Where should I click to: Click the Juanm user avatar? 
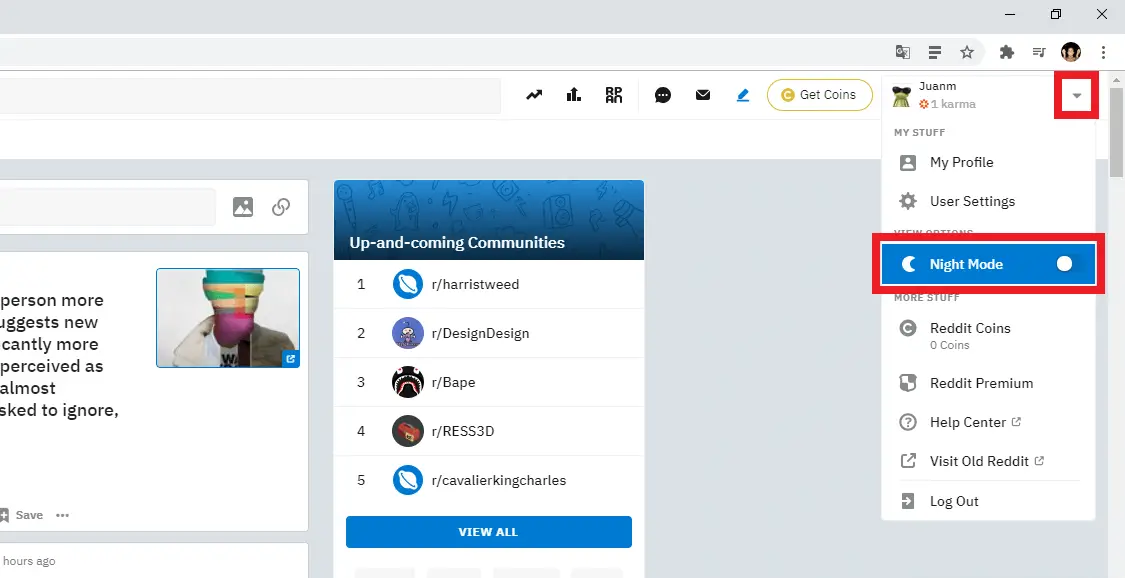click(x=901, y=95)
